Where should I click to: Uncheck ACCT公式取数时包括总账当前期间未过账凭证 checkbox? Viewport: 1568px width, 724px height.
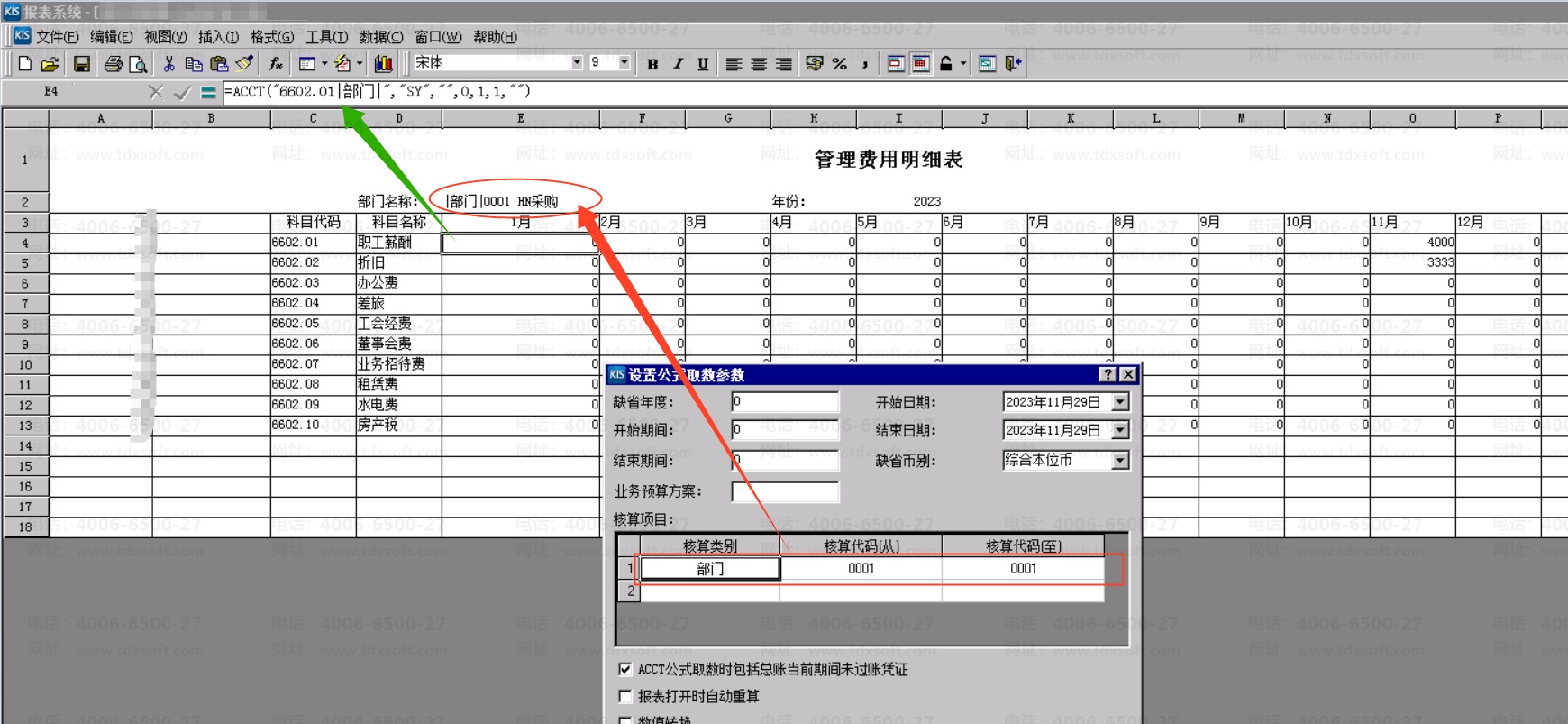625,669
